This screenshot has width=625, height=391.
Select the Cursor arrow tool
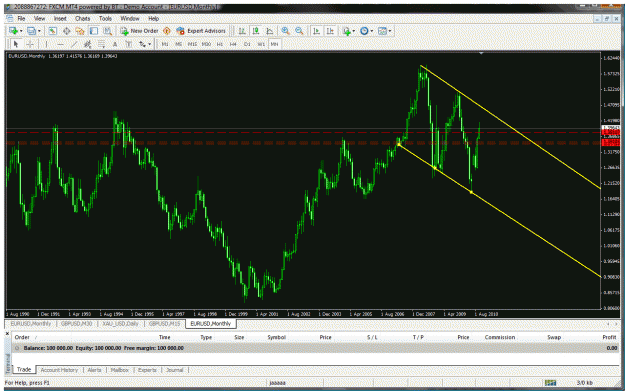pos(16,44)
